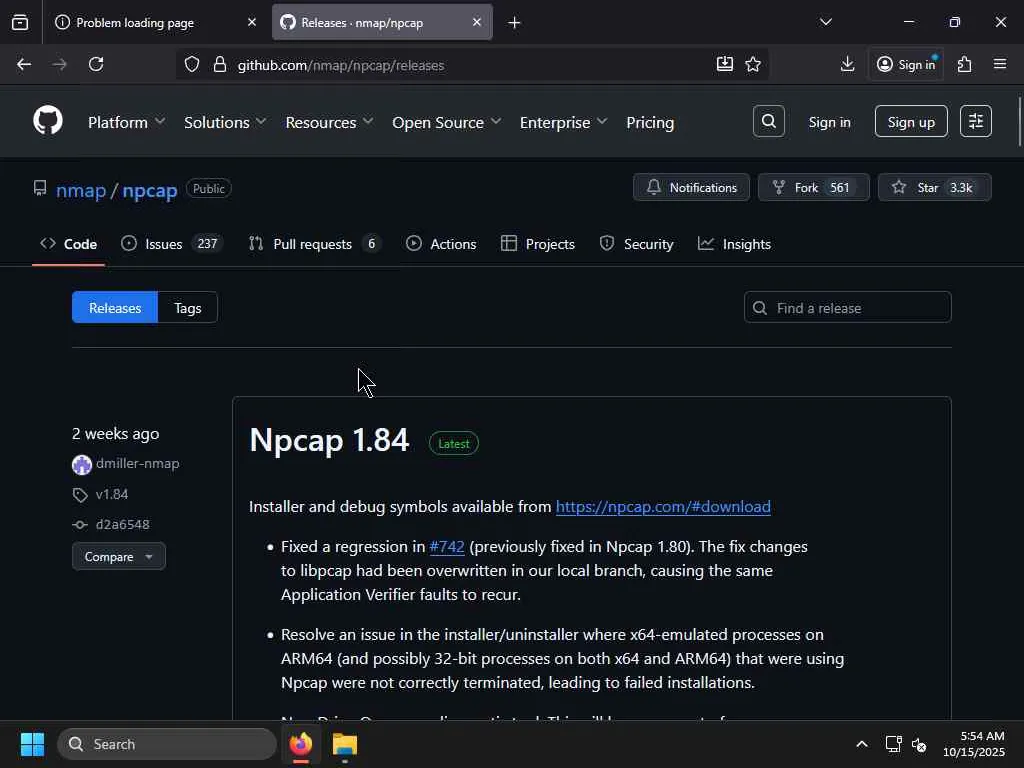Open a new tab with plus icon

tap(514, 23)
